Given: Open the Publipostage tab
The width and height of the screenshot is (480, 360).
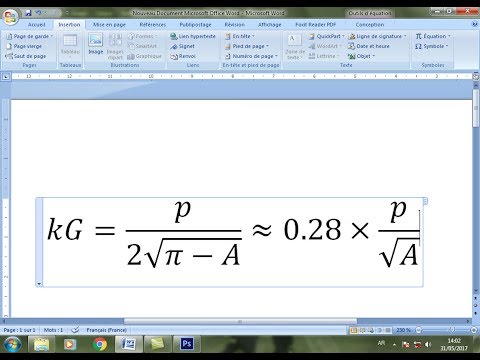Looking at the screenshot, I should (196, 24).
